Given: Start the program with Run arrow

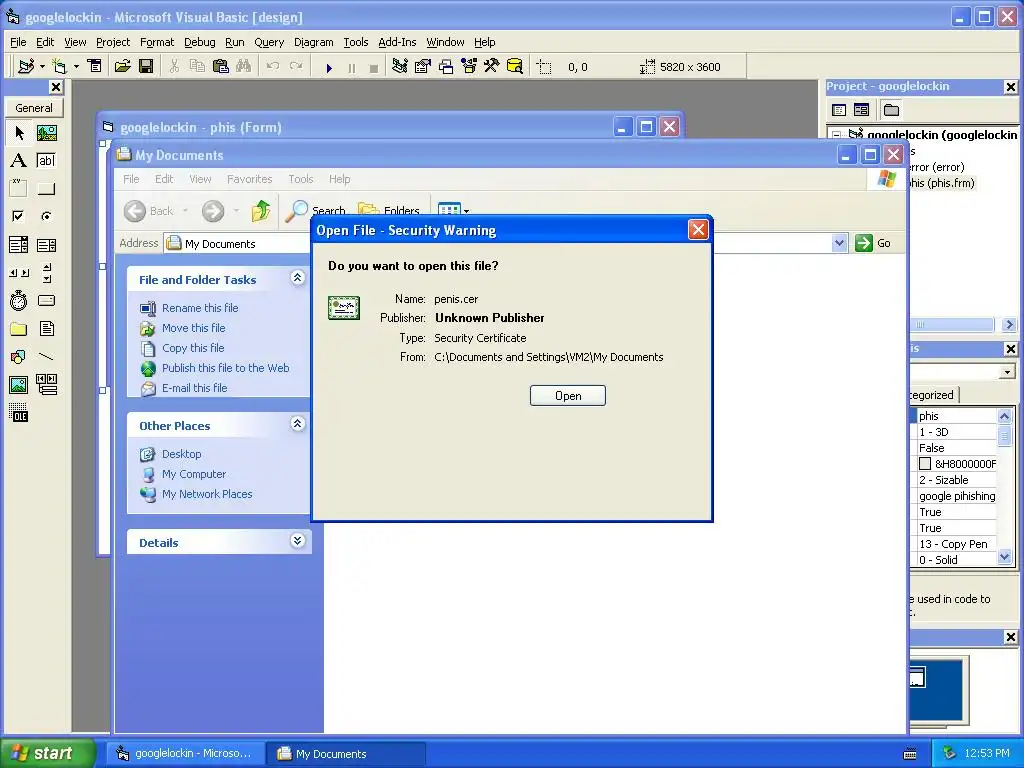Looking at the screenshot, I should point(329,67).
